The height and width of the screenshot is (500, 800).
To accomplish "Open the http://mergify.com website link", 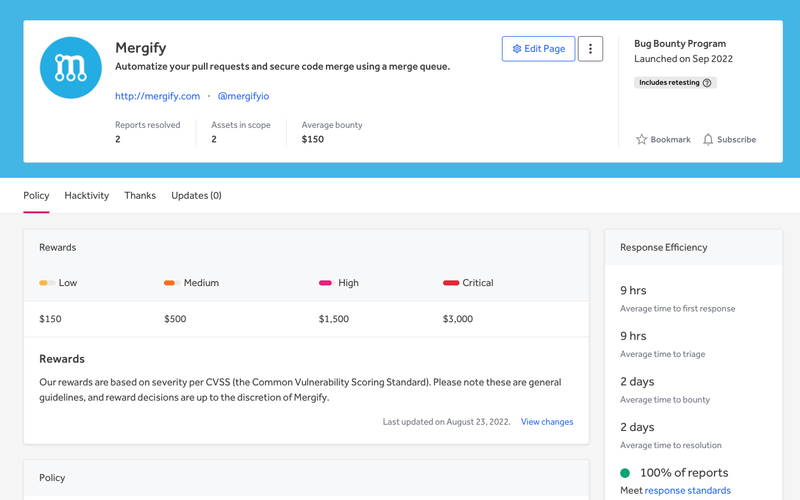I will (x=157, y=96).
